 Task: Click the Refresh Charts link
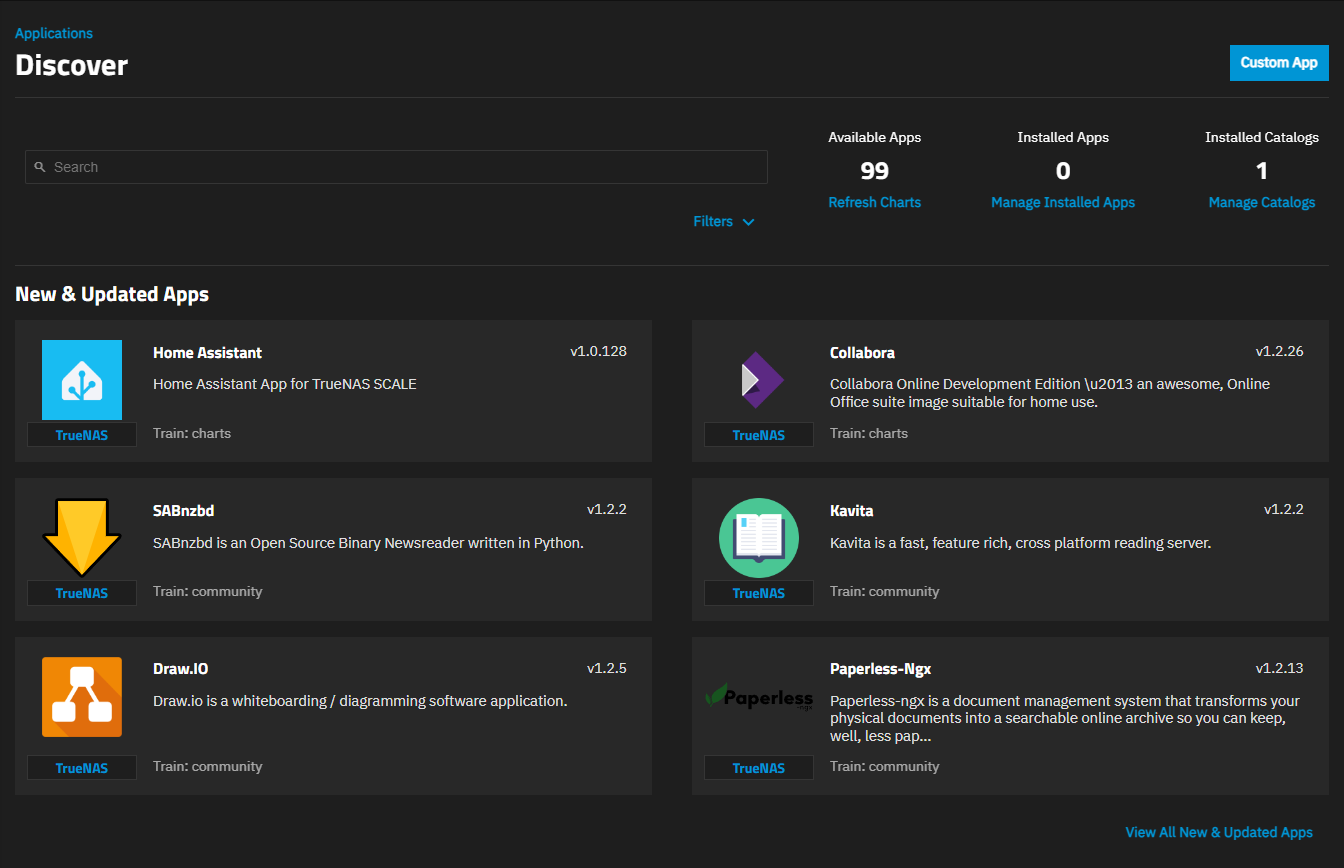coord(875,202)
